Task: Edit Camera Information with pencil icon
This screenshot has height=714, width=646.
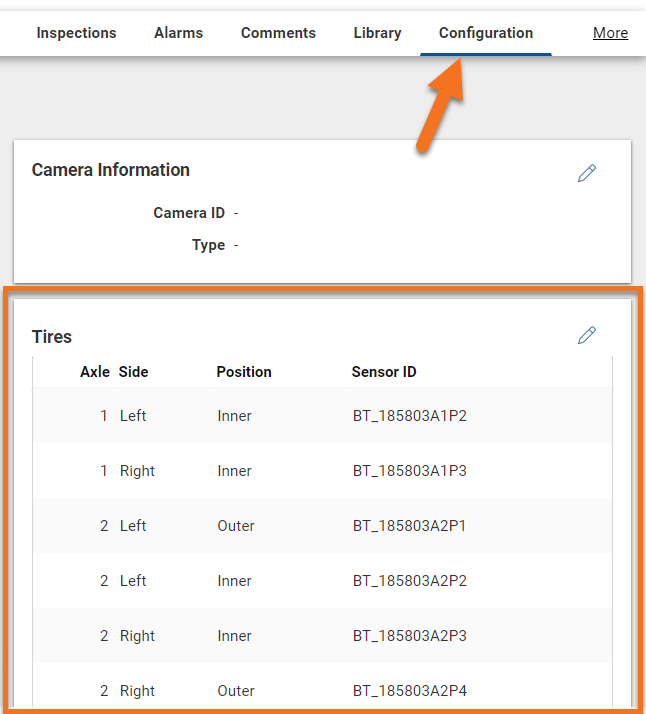Action: pyautogui.click(x=587, y=173)
